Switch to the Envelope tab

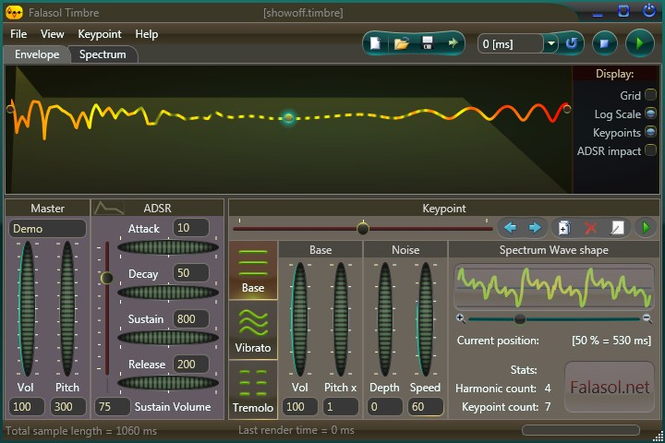36,54
